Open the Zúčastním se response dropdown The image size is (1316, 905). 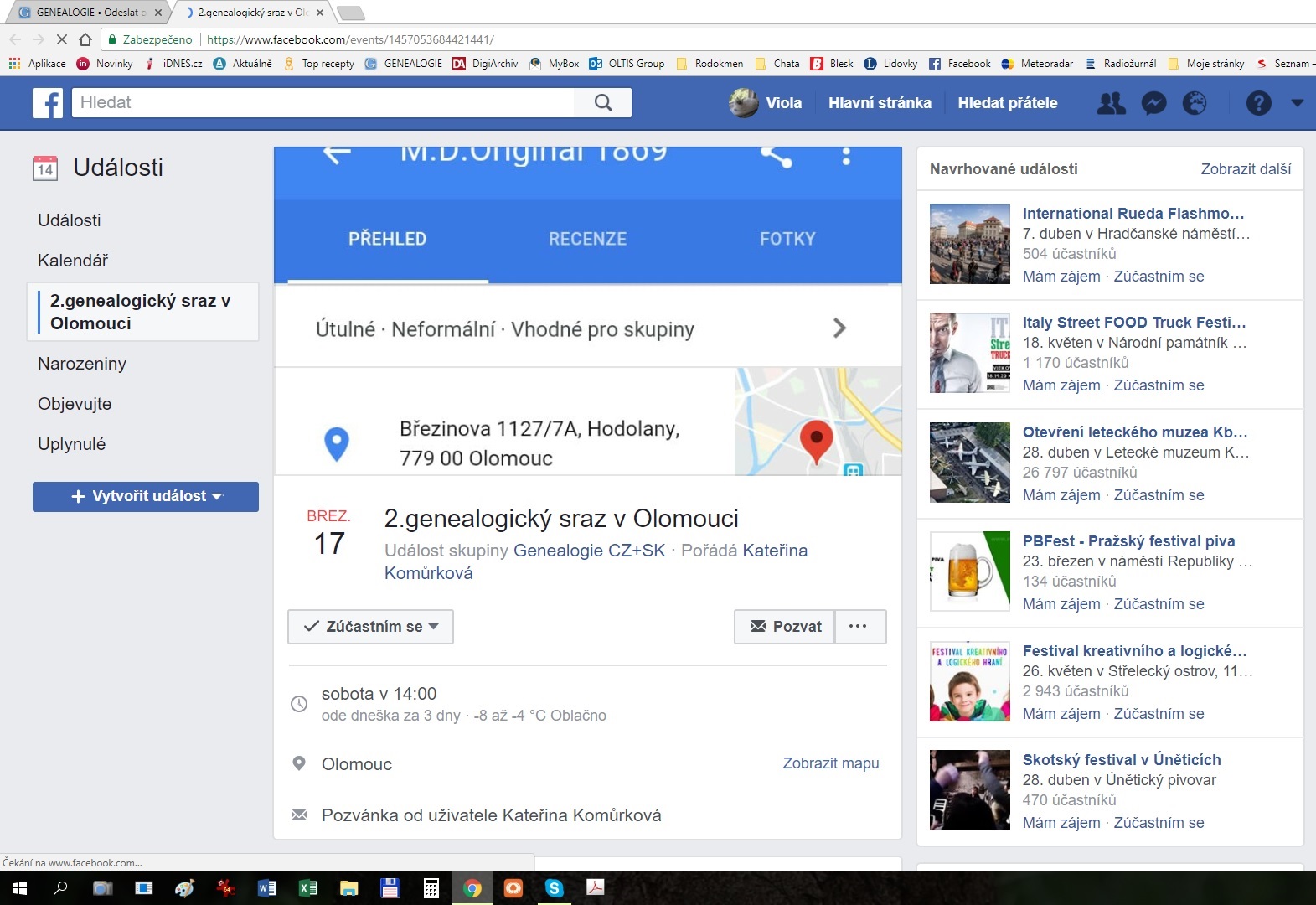coord(370,627)
